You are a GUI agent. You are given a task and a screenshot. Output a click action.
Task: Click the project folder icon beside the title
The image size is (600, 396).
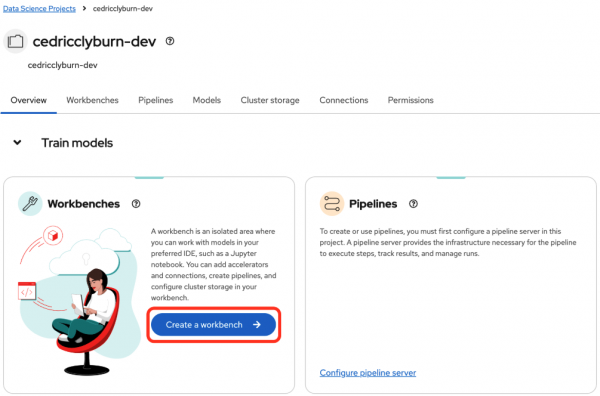15,41
